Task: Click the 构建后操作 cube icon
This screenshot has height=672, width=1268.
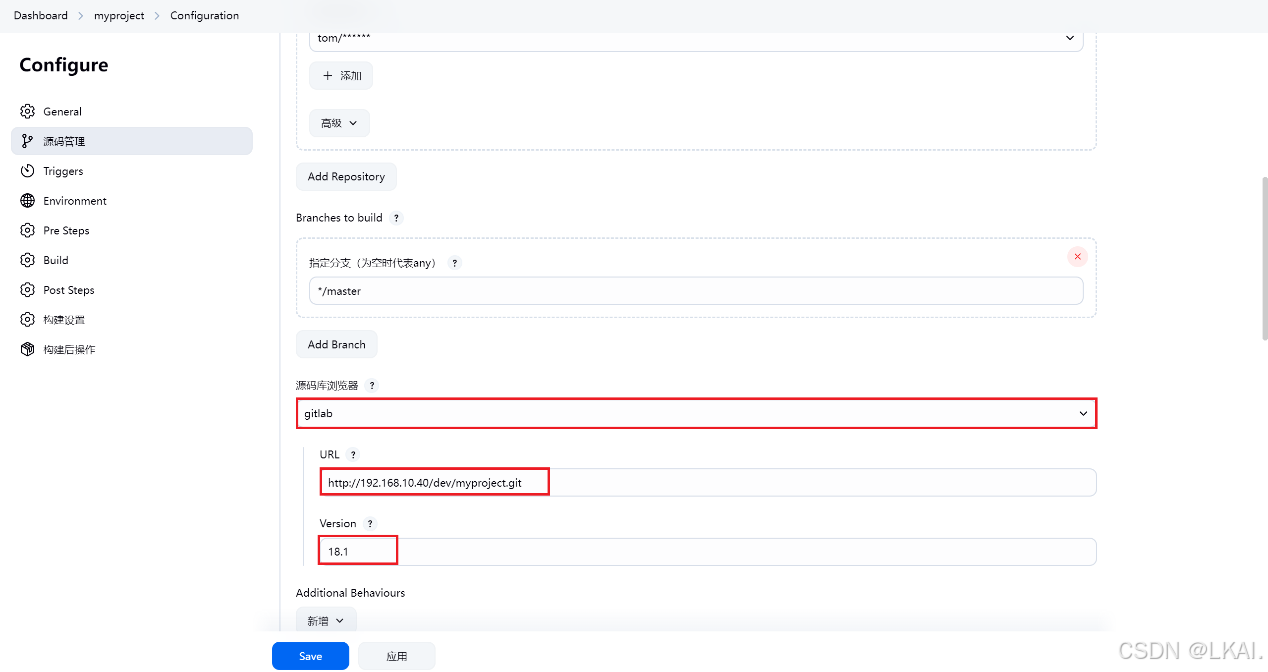Action: point(27,350)
